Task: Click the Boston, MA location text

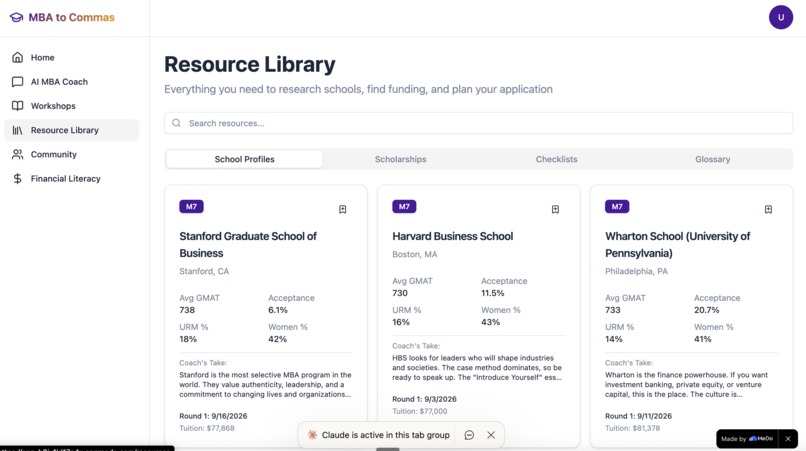Action: point(415,255)
